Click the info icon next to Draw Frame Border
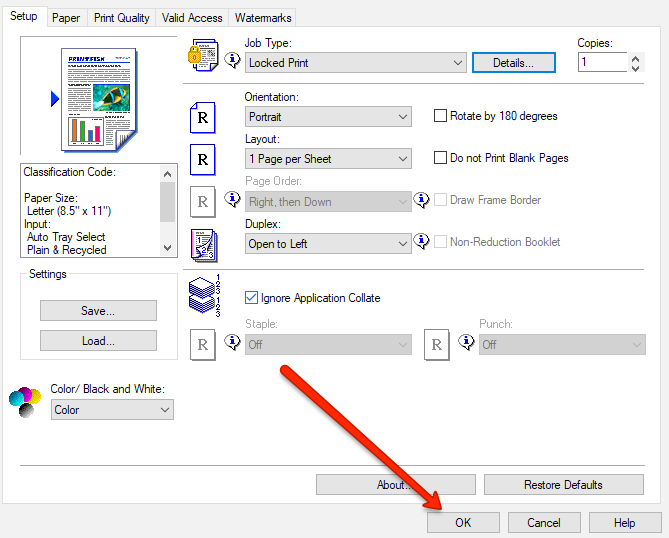Image resolution: width=669 pixels, height=538 pixels. click(x=422, y=200)
